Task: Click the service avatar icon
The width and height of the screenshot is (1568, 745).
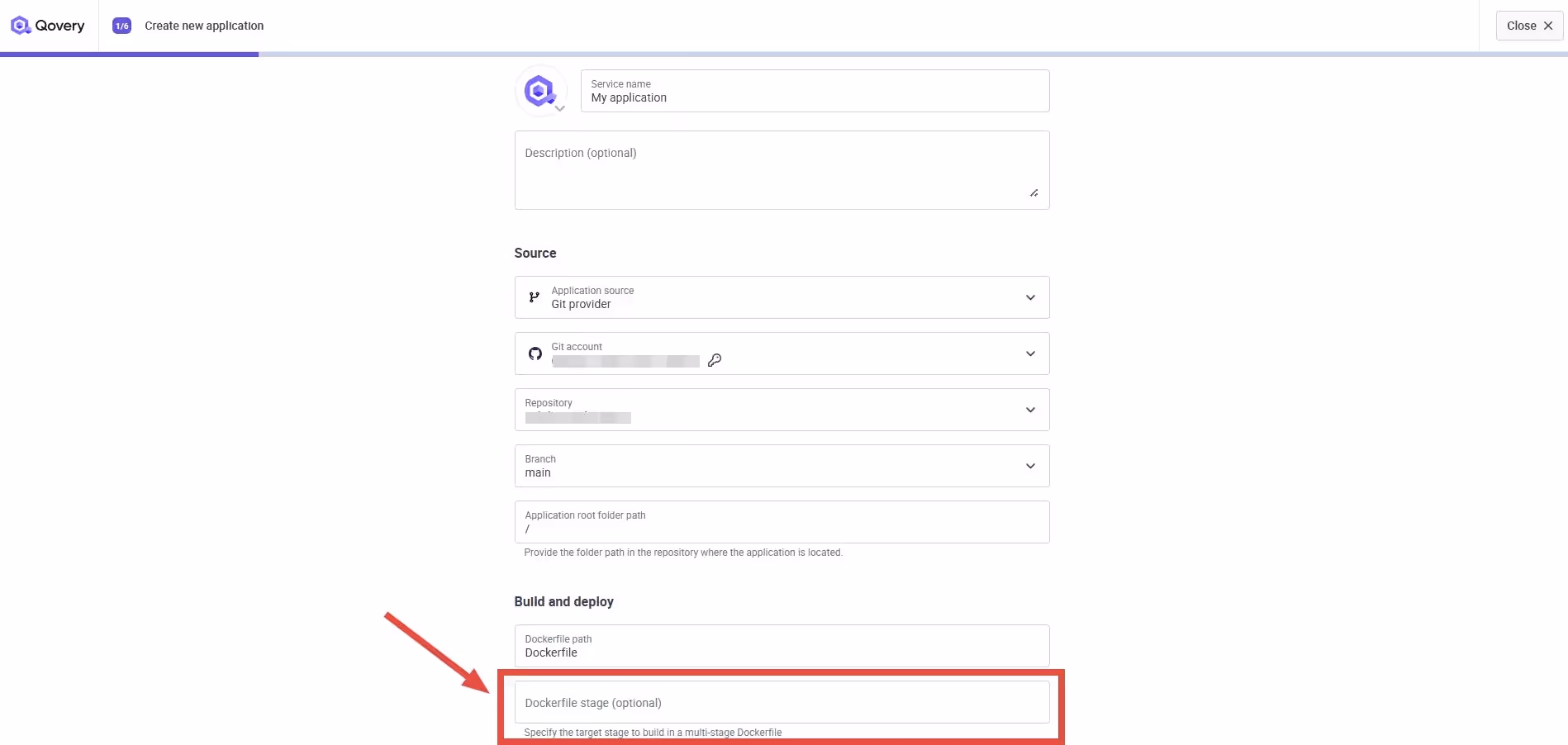Action: 539,90
